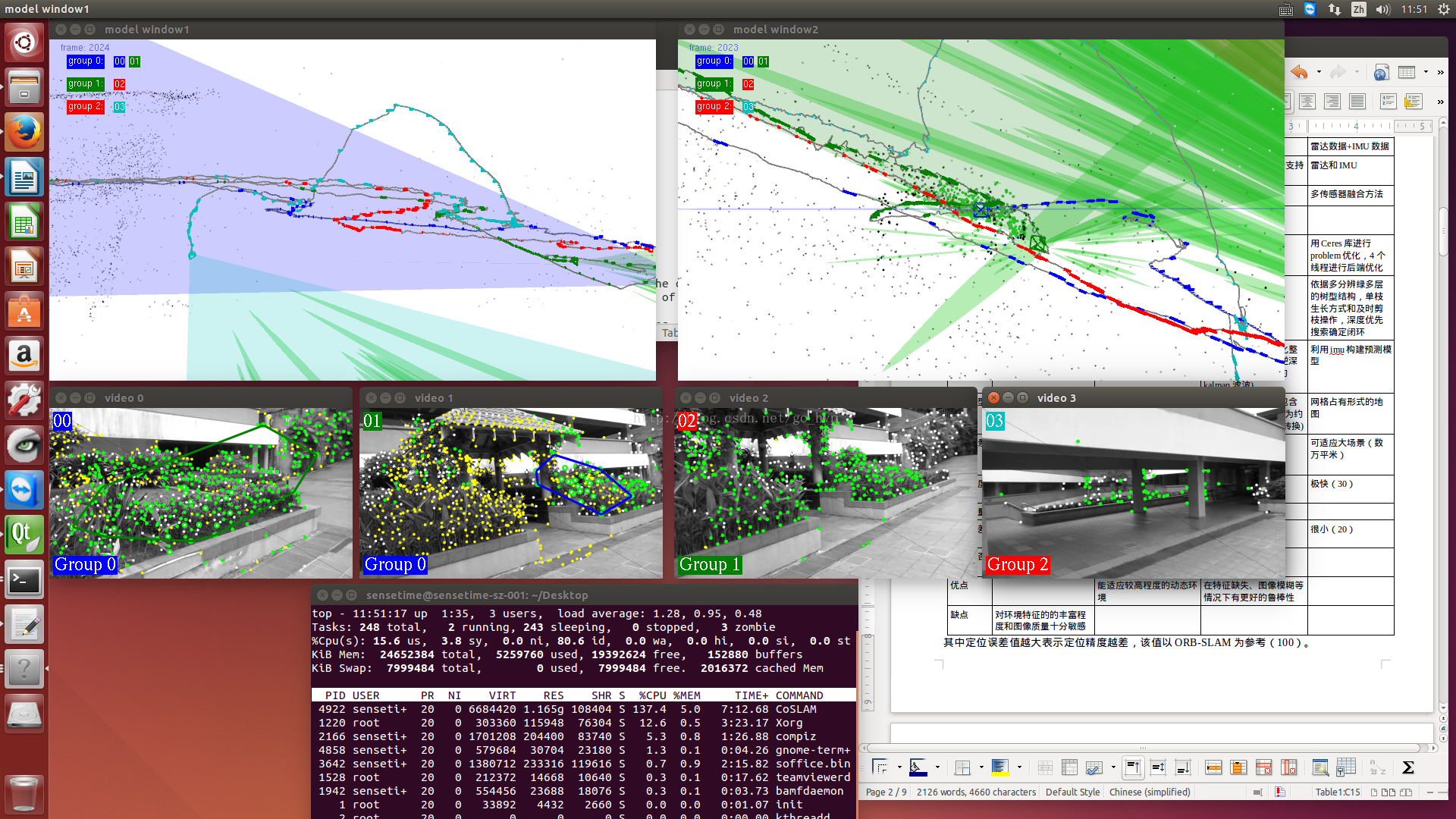Click the yellow paragraph highlight color icon

pyautogui.click(x=1000, y=767)
